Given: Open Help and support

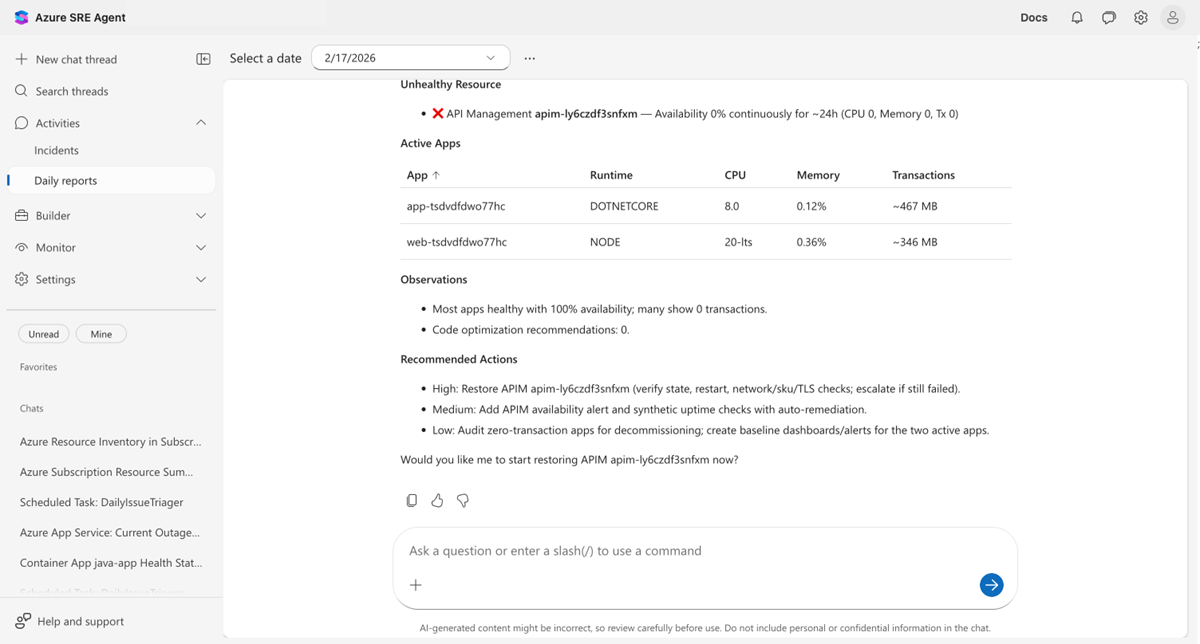Looking at the screenshot, I should pyautogui.click(x=78, y=621).
